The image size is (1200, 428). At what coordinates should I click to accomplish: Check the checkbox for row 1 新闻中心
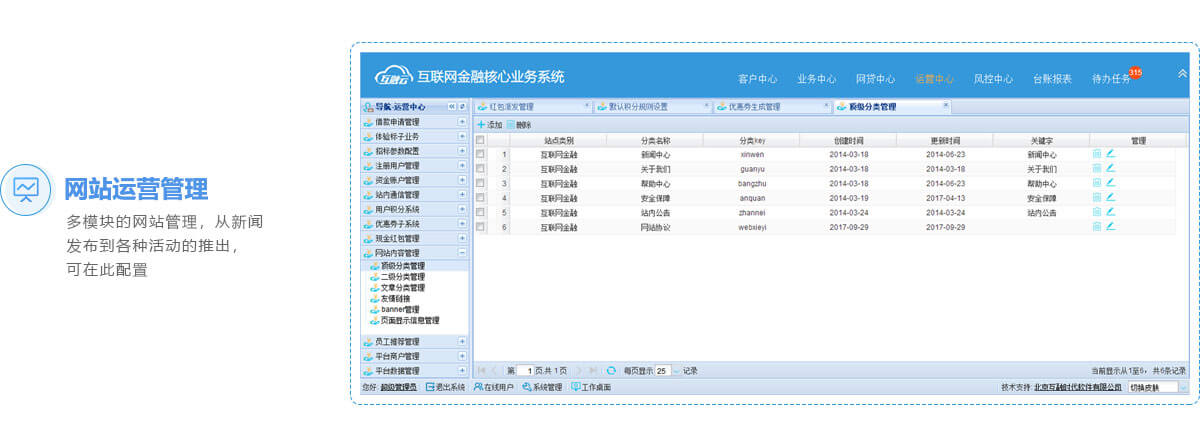(480, 155)
